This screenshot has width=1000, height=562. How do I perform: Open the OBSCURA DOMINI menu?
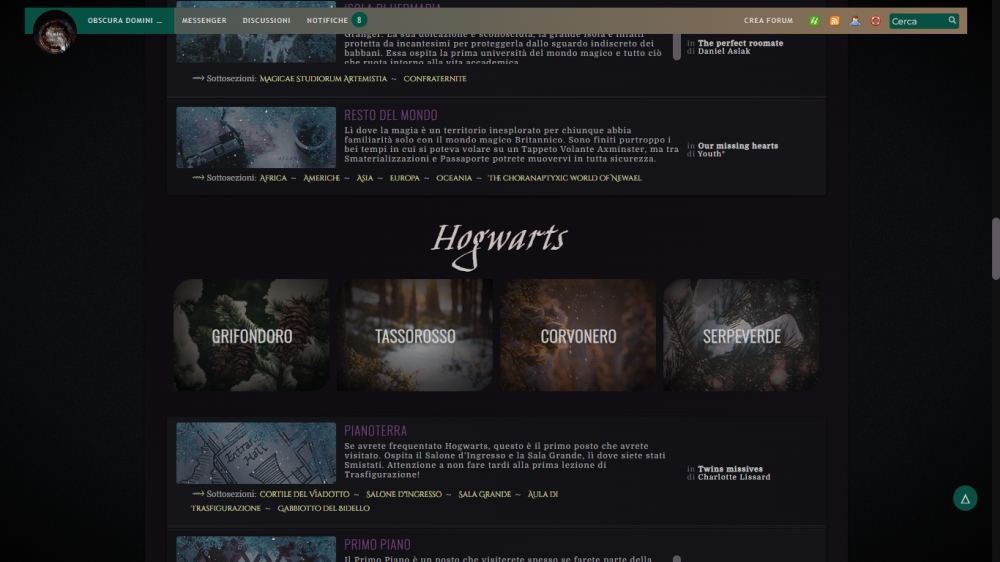click(124, 20)
